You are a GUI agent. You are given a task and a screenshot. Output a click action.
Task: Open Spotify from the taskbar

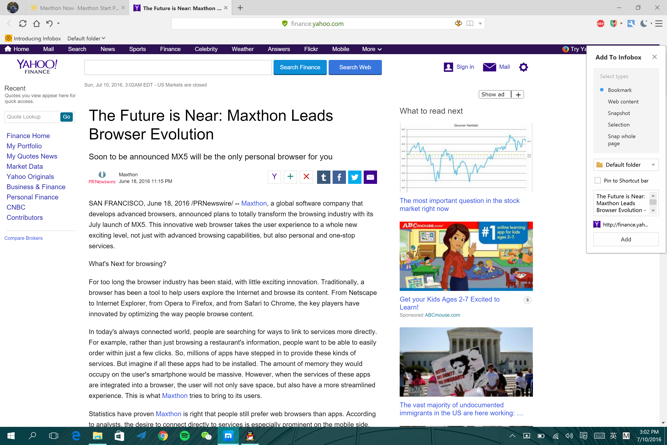coord(184,436)
